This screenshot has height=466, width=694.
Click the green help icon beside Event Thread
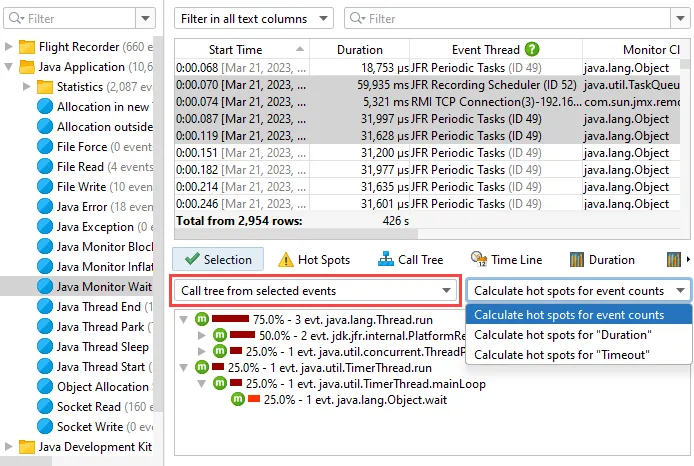532,49
